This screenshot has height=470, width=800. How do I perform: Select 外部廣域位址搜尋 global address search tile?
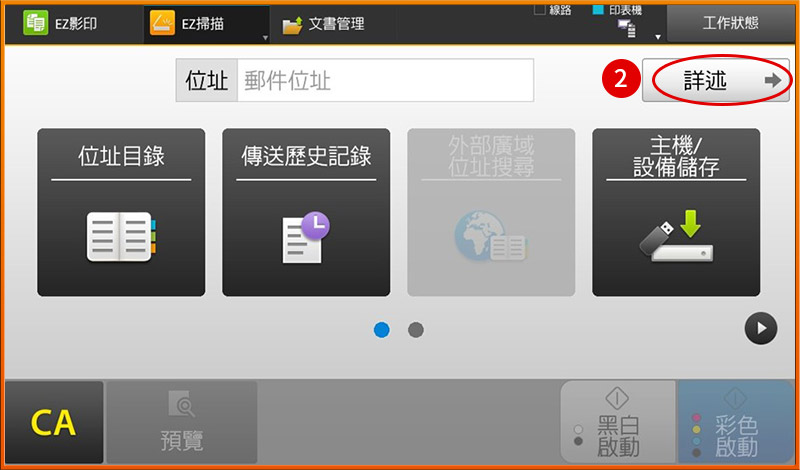(491, 212)
